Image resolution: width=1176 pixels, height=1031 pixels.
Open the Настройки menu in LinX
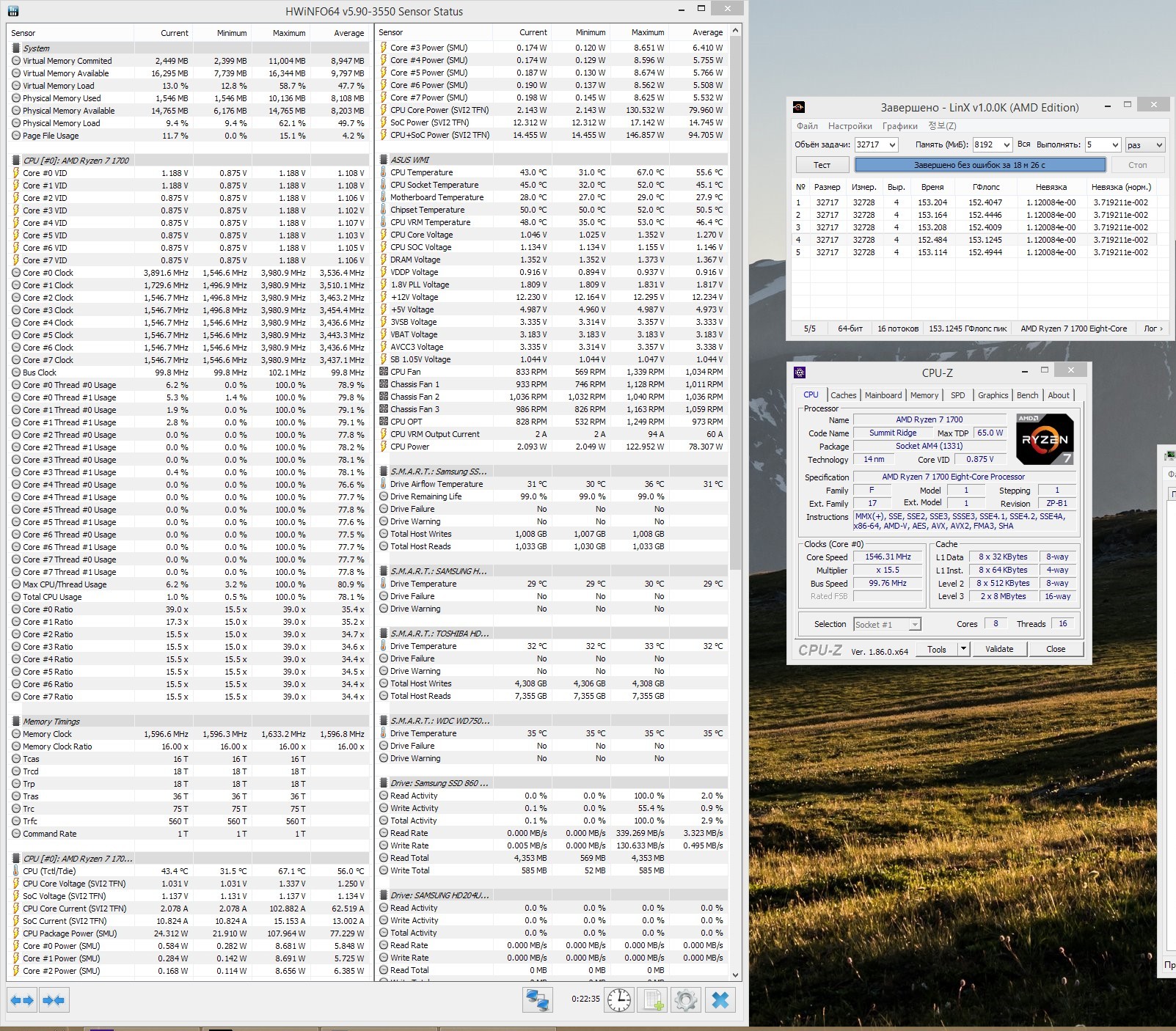click(850, 126)
